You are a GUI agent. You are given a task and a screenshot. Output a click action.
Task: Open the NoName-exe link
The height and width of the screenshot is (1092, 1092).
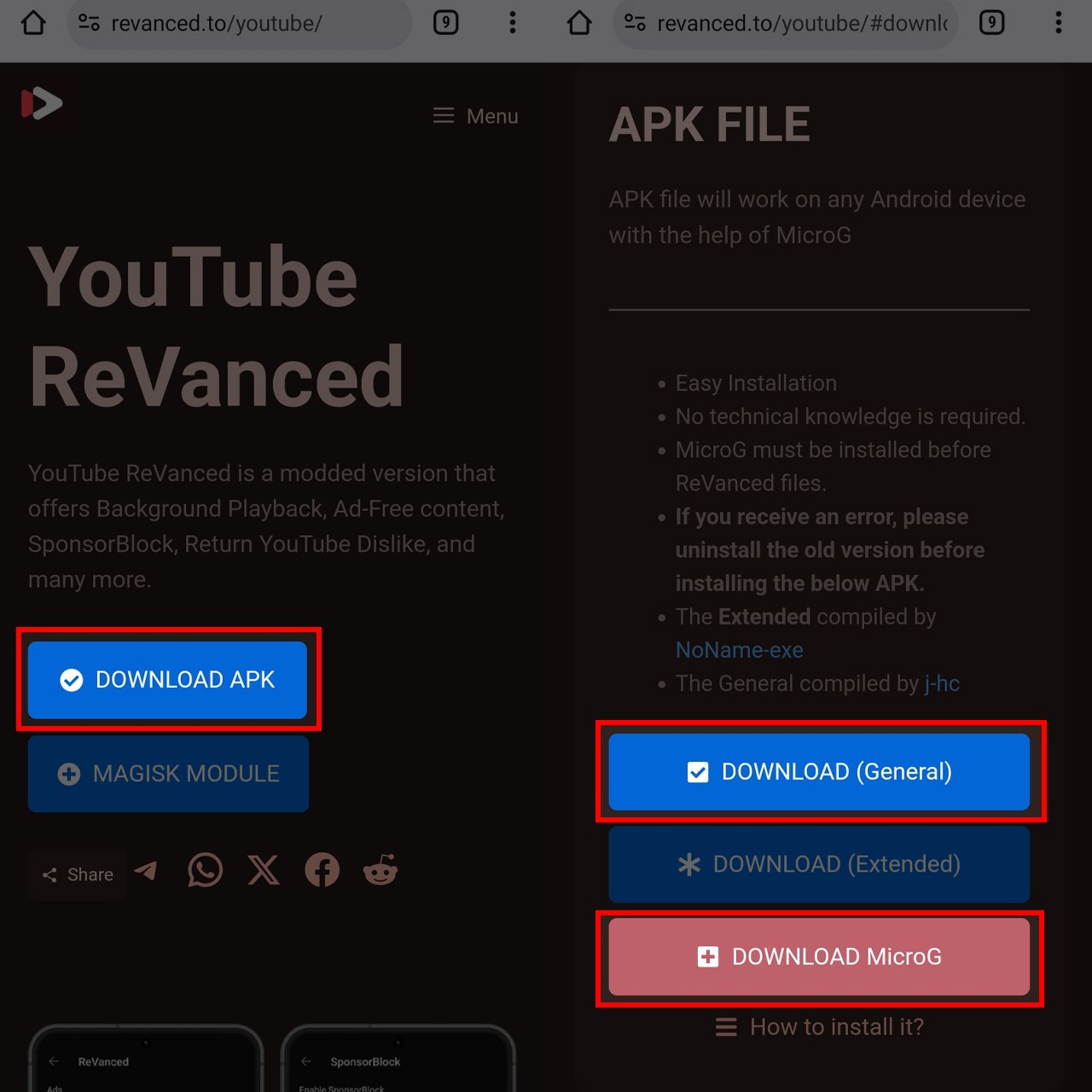[x=739, y=650]
